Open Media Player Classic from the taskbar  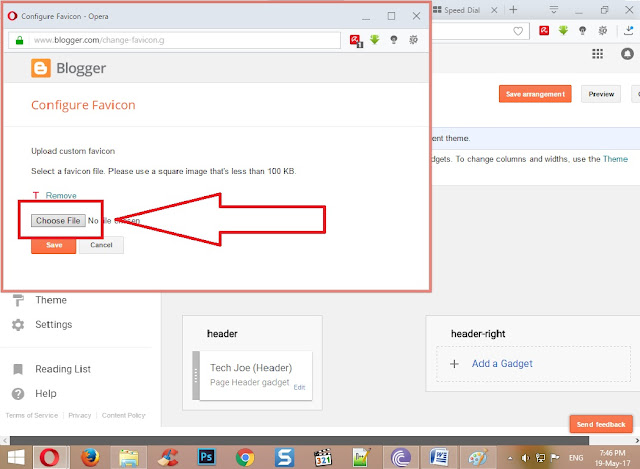[323, 458]
